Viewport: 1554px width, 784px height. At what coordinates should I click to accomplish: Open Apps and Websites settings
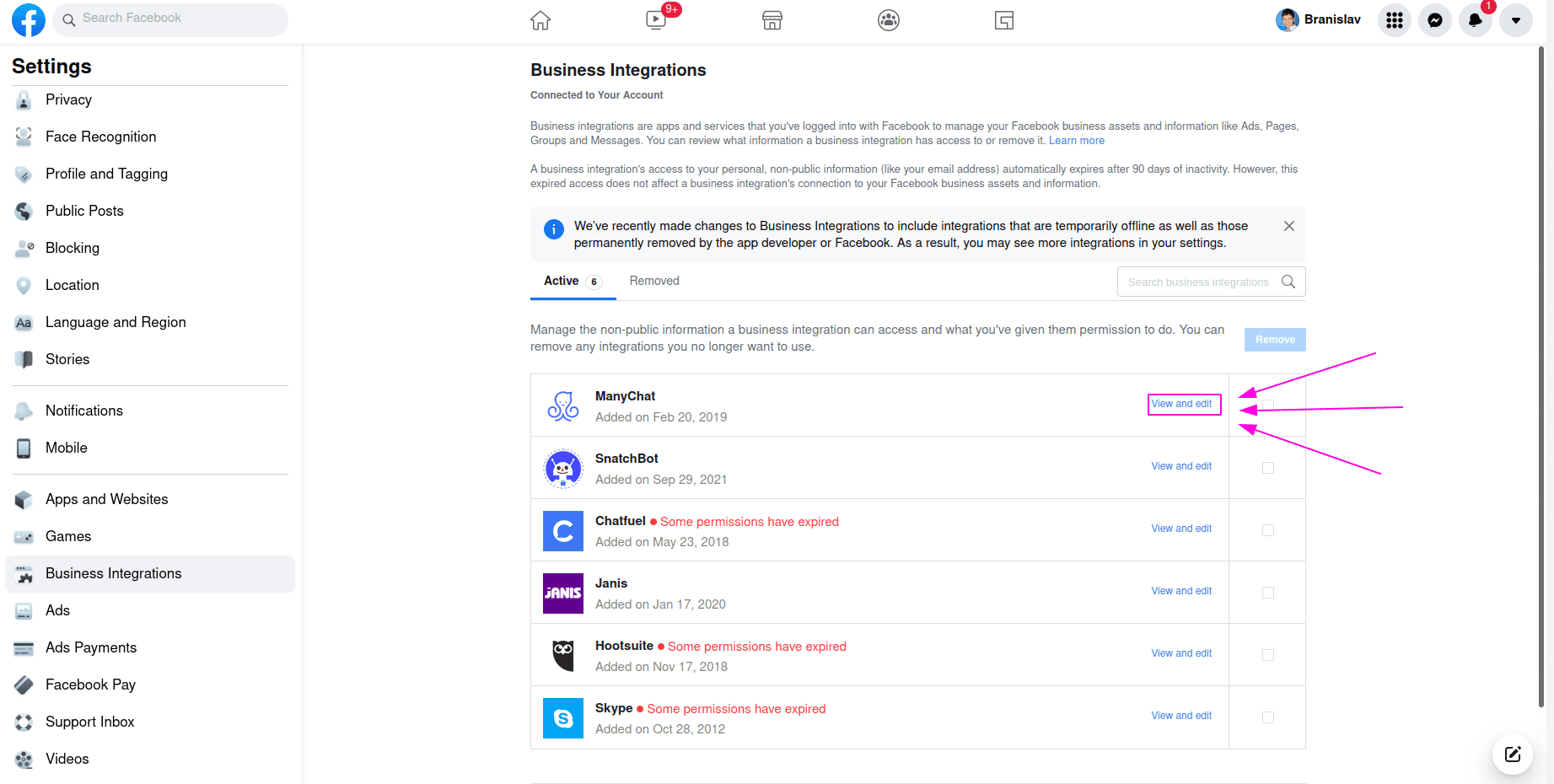click(150, 499)
